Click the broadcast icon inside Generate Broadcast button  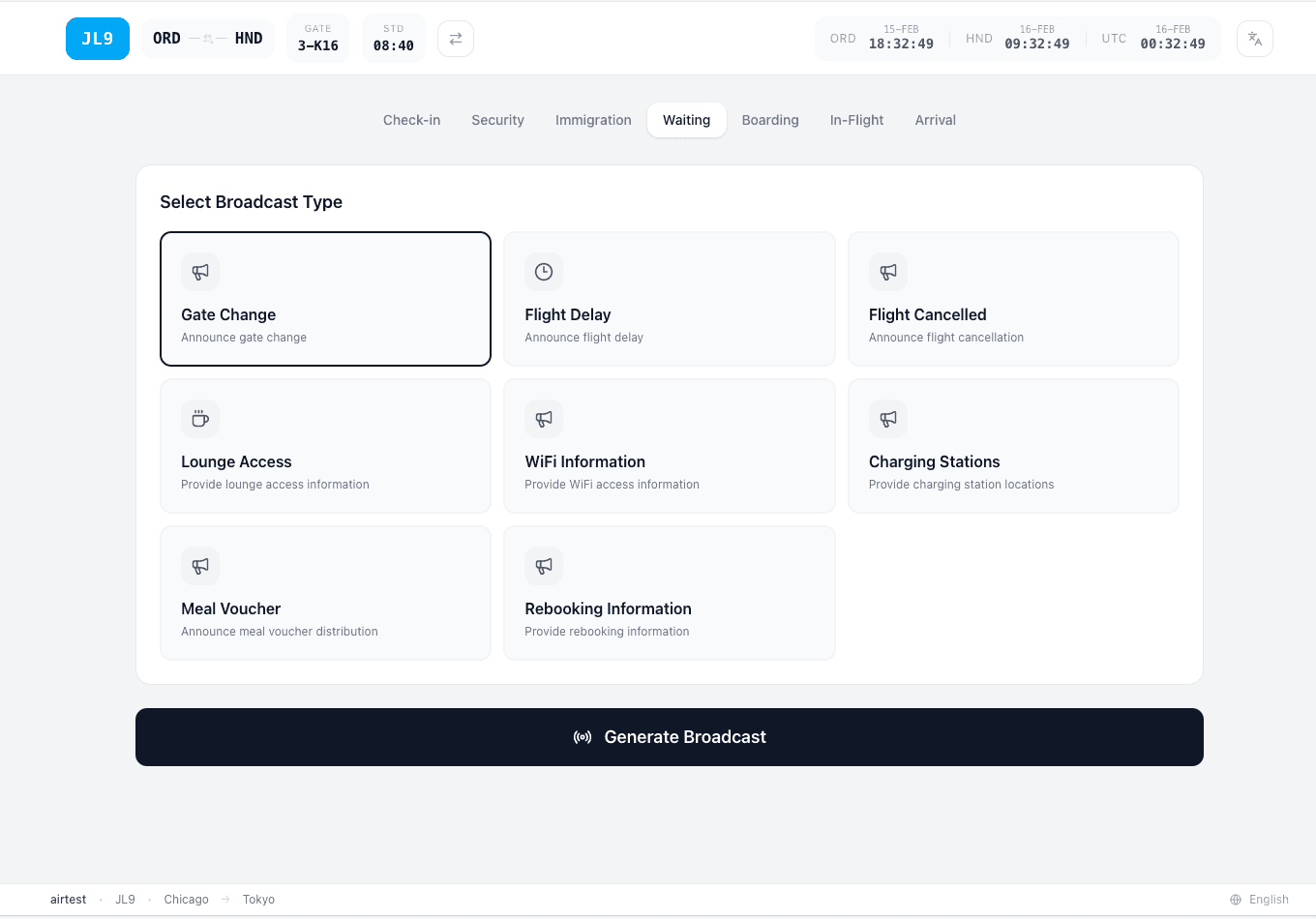[x=582, y=736]
